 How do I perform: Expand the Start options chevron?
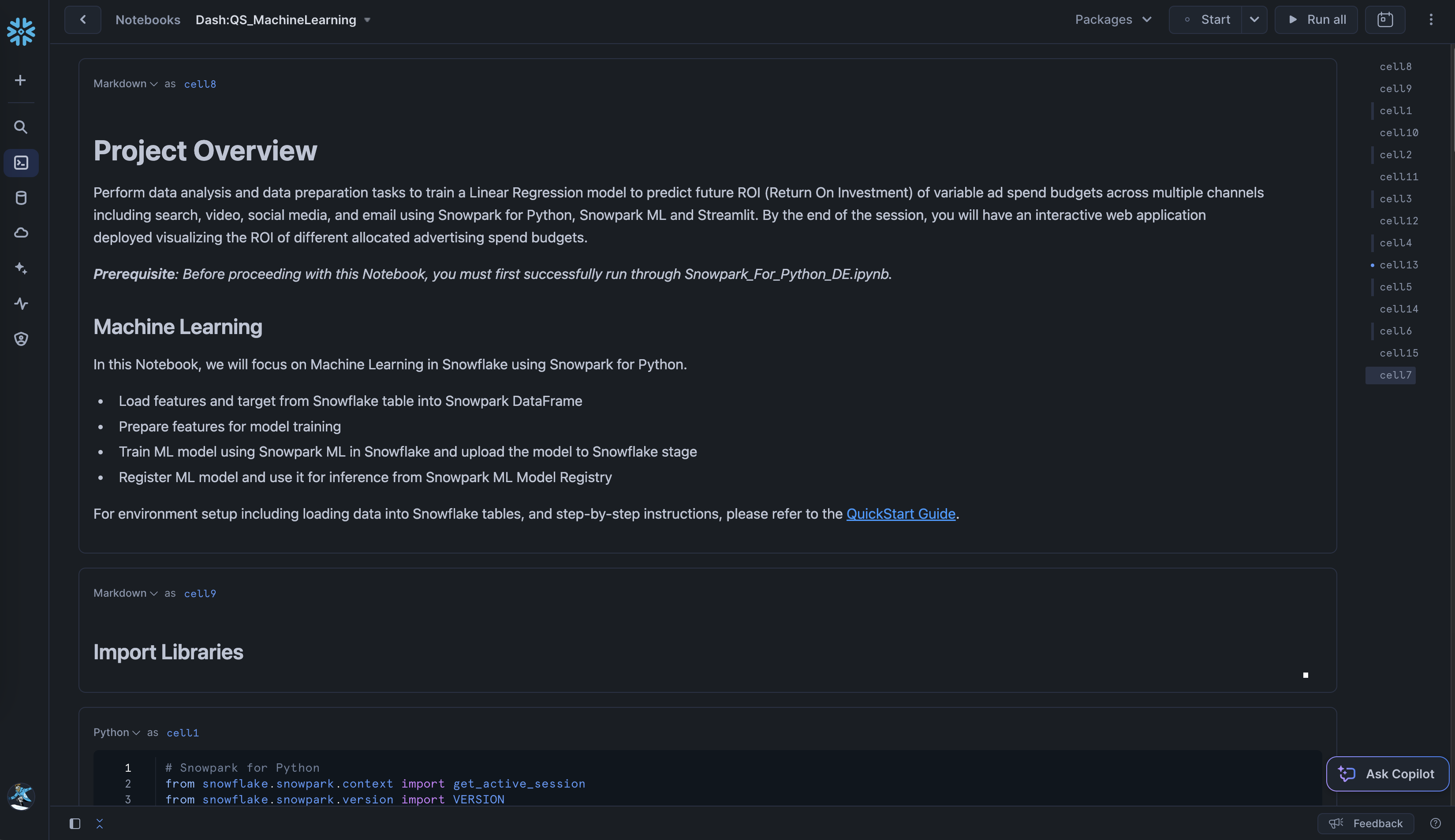[x=1254, y=20]
